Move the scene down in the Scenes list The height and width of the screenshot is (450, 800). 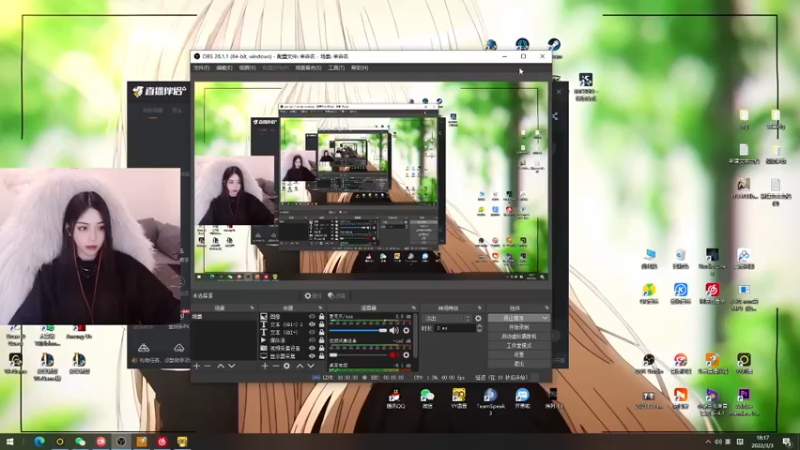pyautogui.click(x=232, y=366)
